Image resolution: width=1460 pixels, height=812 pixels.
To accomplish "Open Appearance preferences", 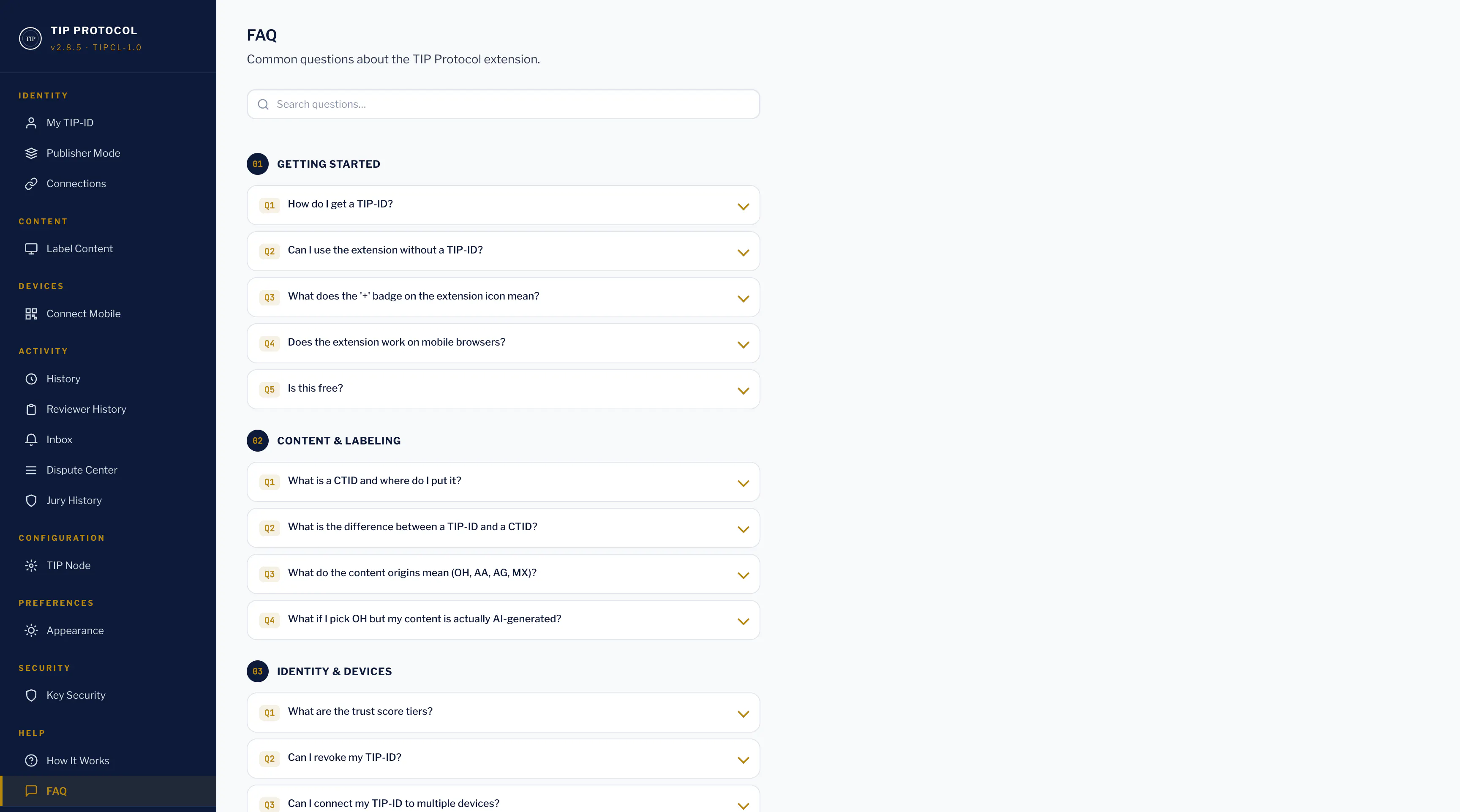I will (x=108, y=631).
